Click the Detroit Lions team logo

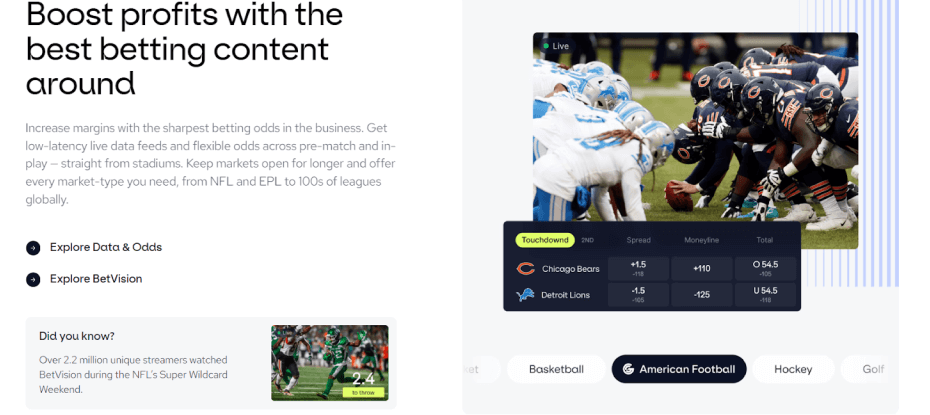pyautogui.click(x=525, y=295)
